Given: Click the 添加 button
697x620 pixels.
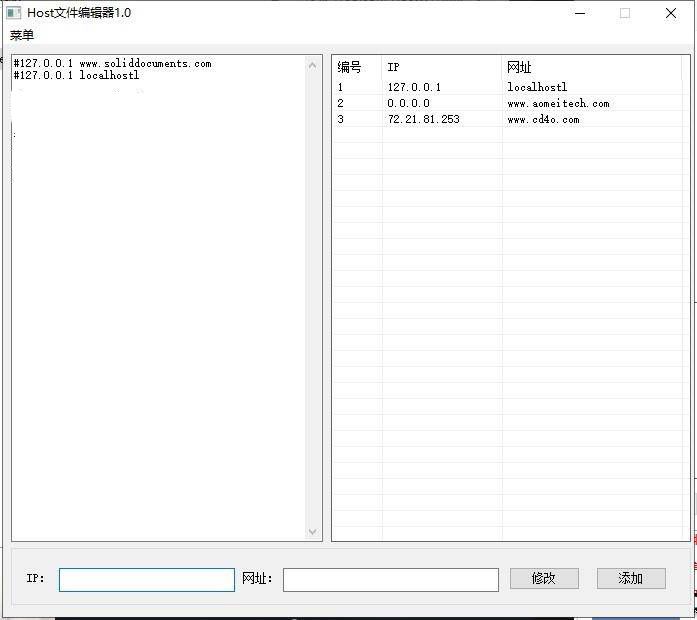Looking at the screenshot, I should click(x=631, y=578).
